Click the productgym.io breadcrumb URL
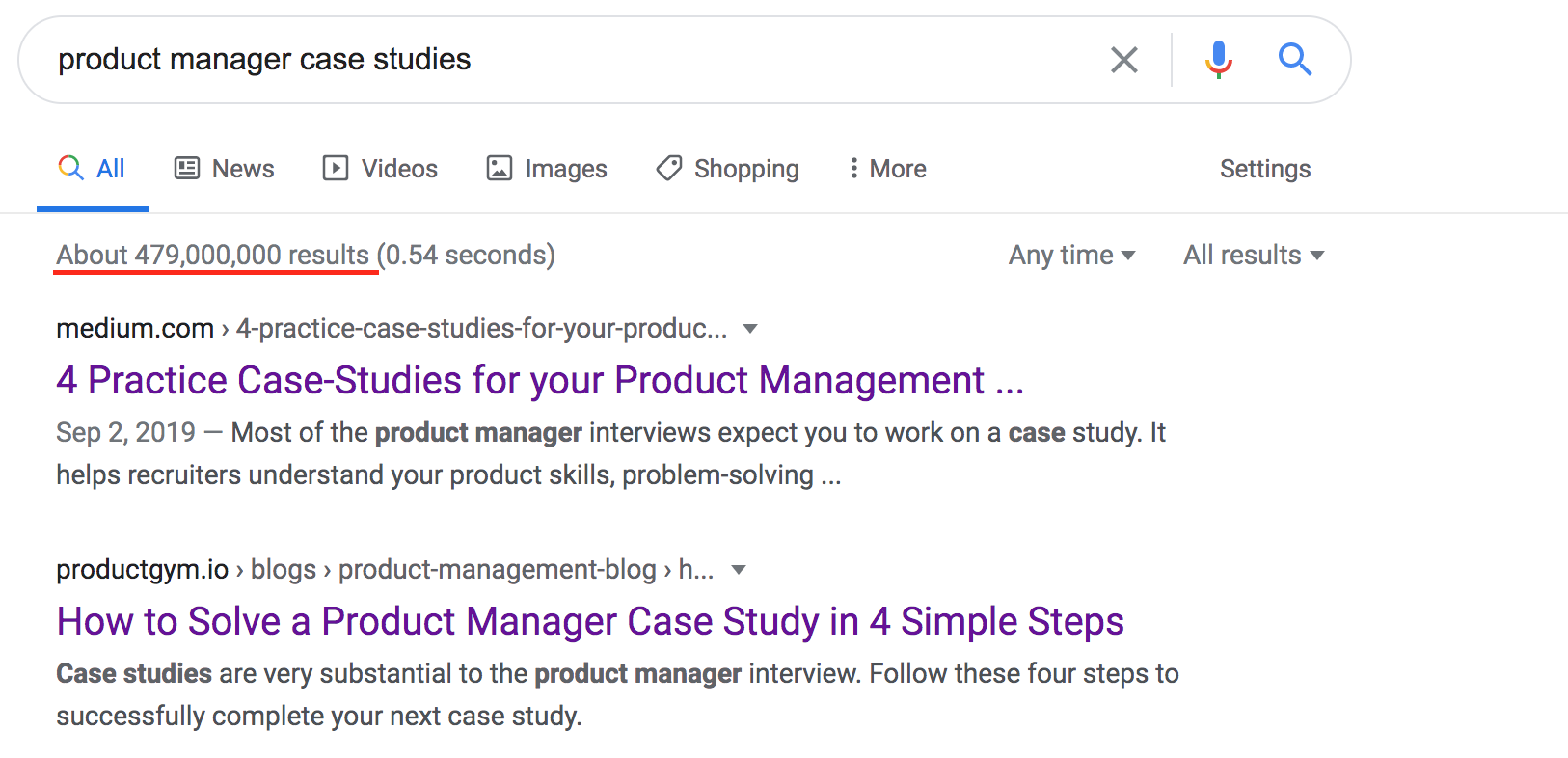Viewport: 1568px width, 758px height. pos(385,570)
